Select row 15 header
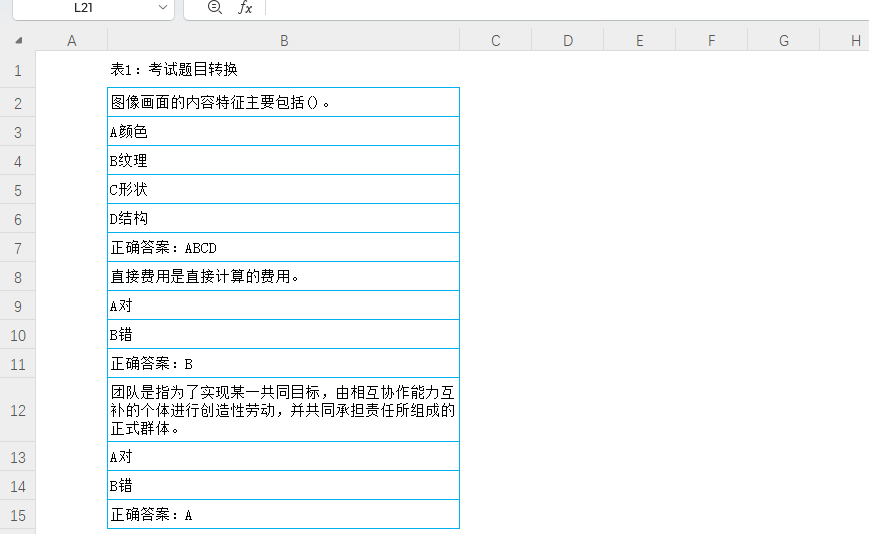The height and width of the screenshot is (534, 869). click(18, 516)
